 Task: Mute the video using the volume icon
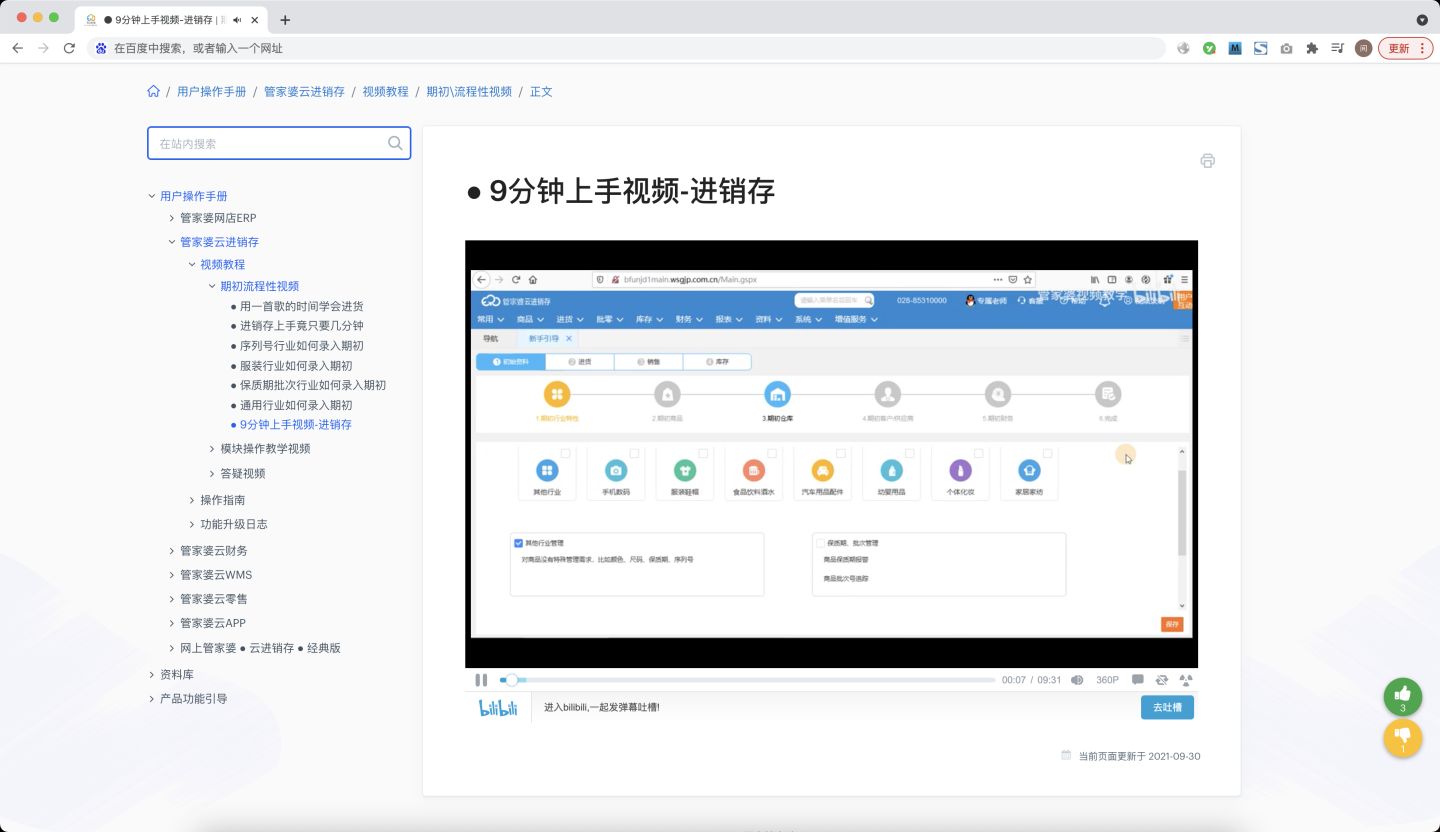click(1077, 680)
